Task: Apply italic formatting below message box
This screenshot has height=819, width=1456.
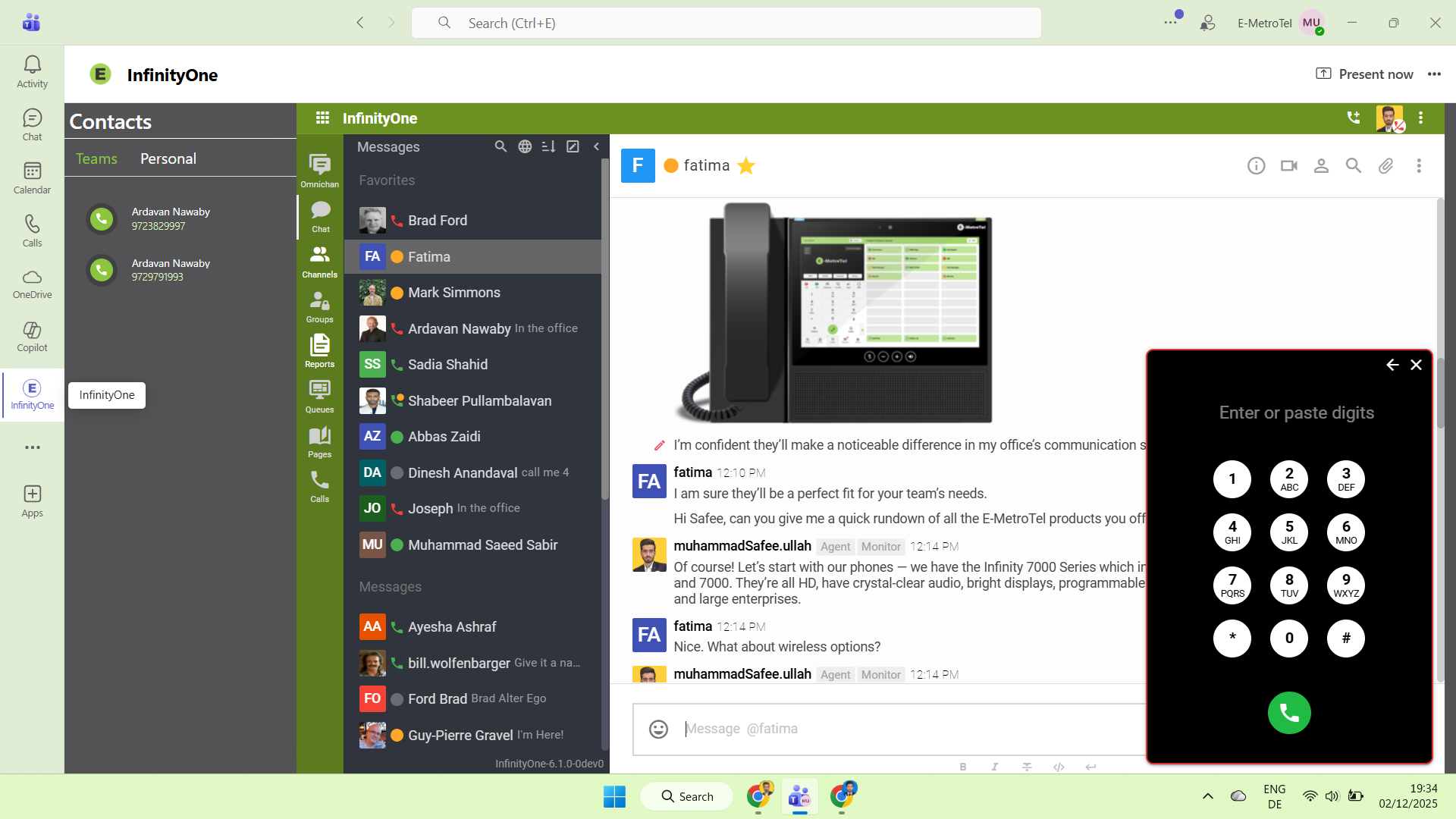Action: (995, 767)
